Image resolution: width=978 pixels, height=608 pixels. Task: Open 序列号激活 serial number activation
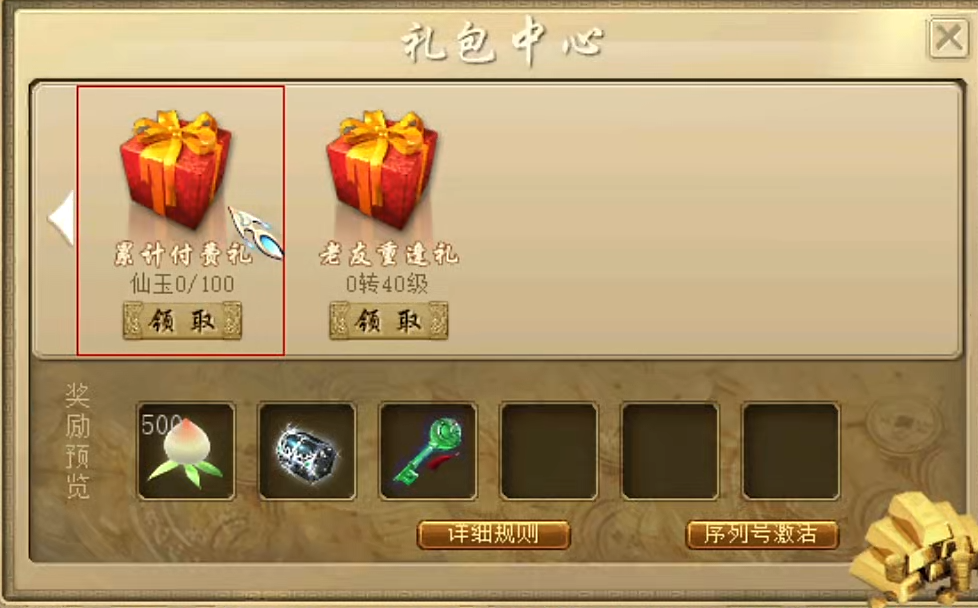(762, 534)
